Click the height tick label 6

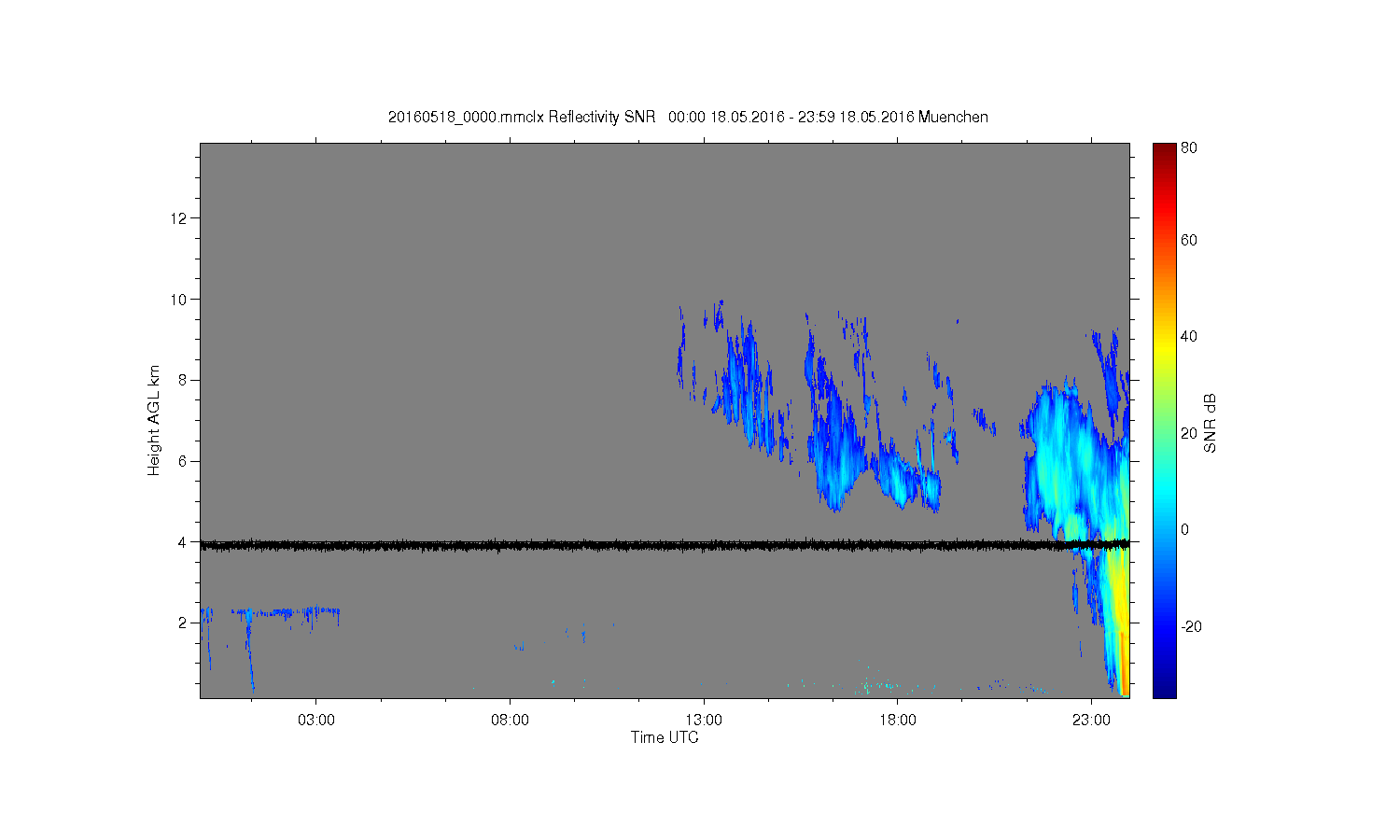coord(184,461)
